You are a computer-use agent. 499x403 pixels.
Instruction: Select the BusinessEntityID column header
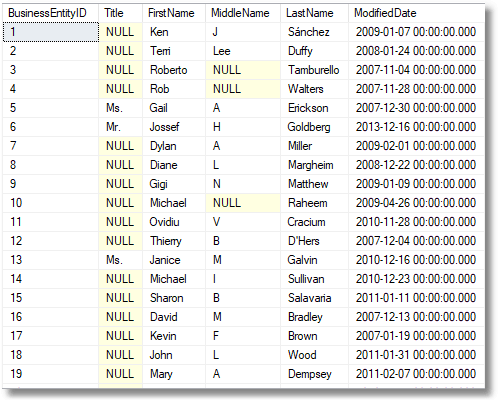pos(50,13)
